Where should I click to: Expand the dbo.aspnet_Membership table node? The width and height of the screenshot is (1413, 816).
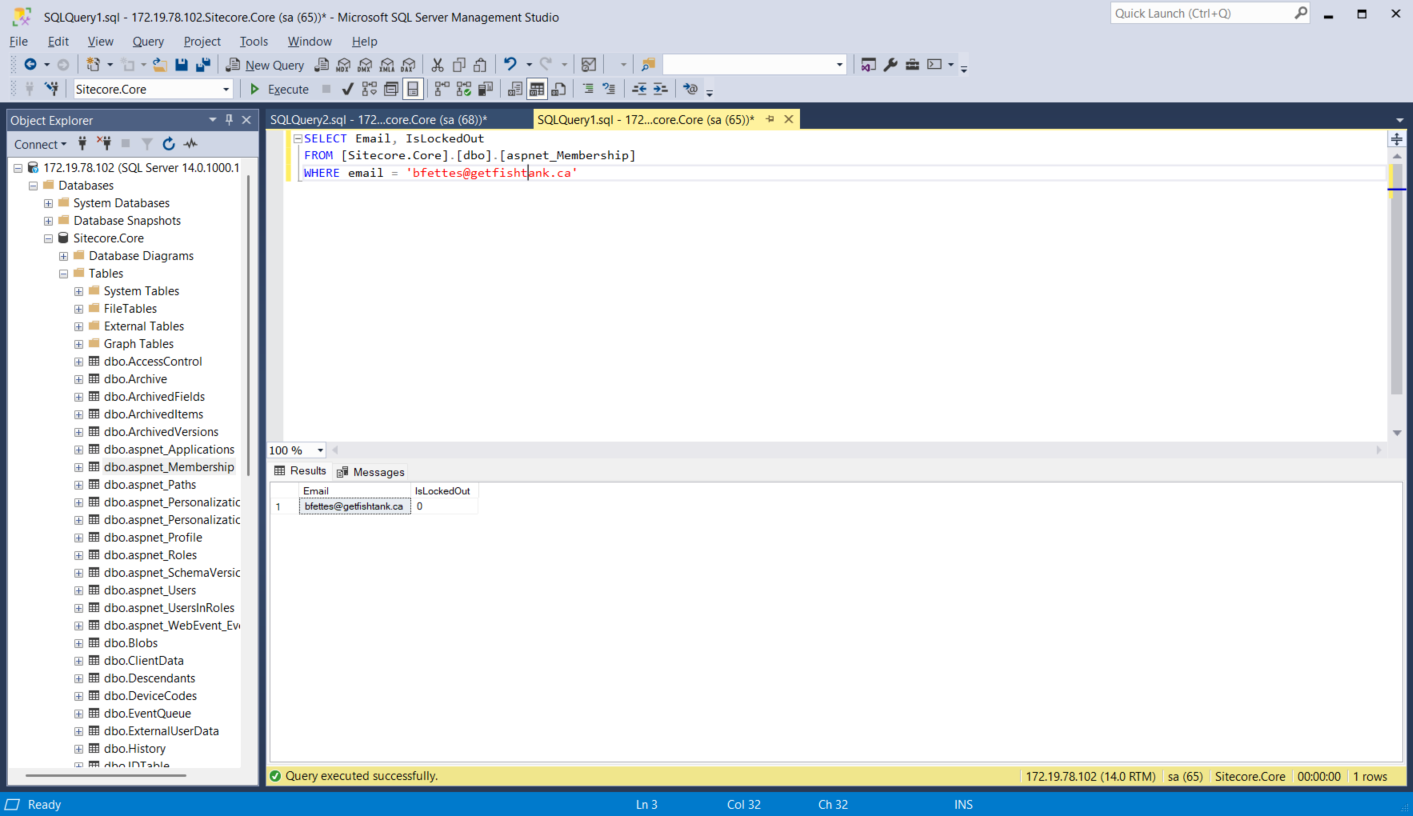click(x=79, y=467)
